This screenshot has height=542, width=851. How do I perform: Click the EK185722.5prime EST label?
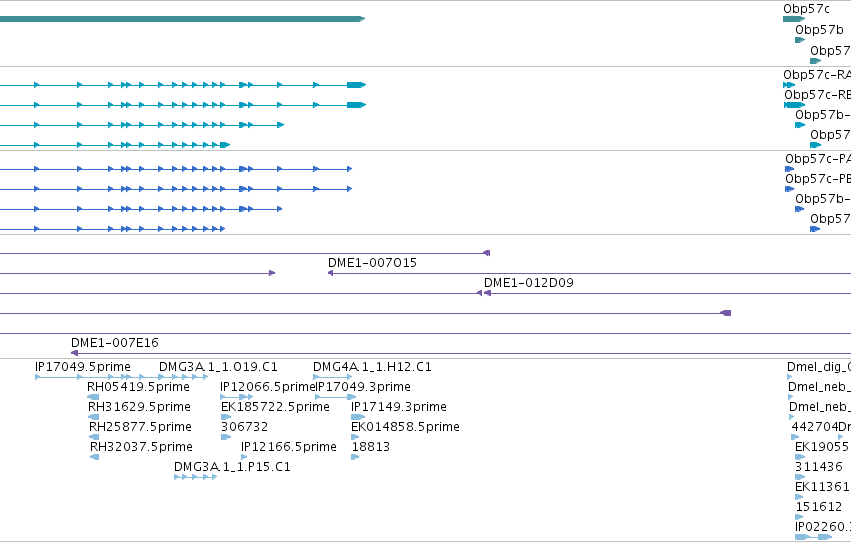coord(275,407)
